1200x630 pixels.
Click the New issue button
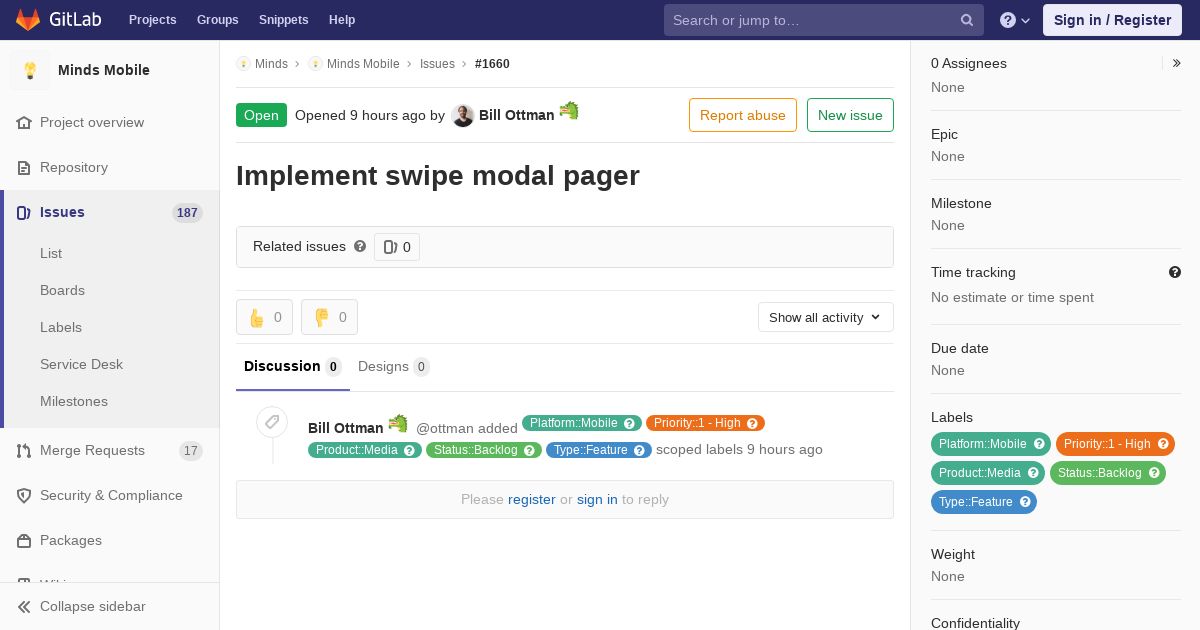click(850, 115)
